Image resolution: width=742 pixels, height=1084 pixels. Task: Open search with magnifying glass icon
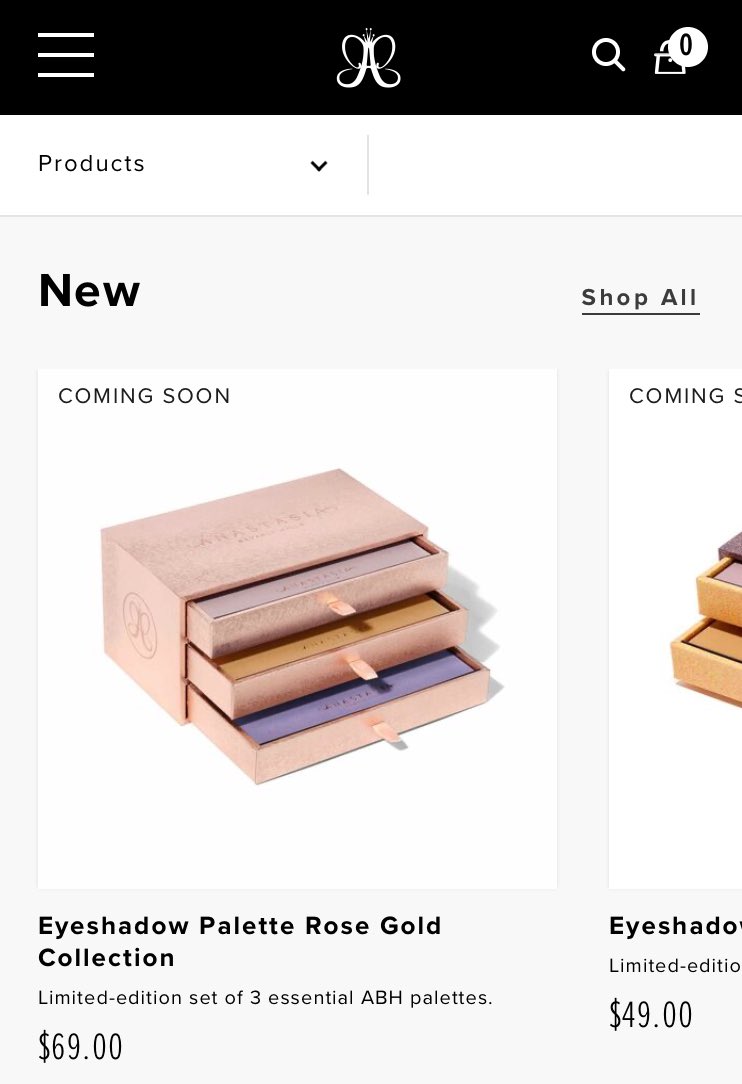(609, 55)
